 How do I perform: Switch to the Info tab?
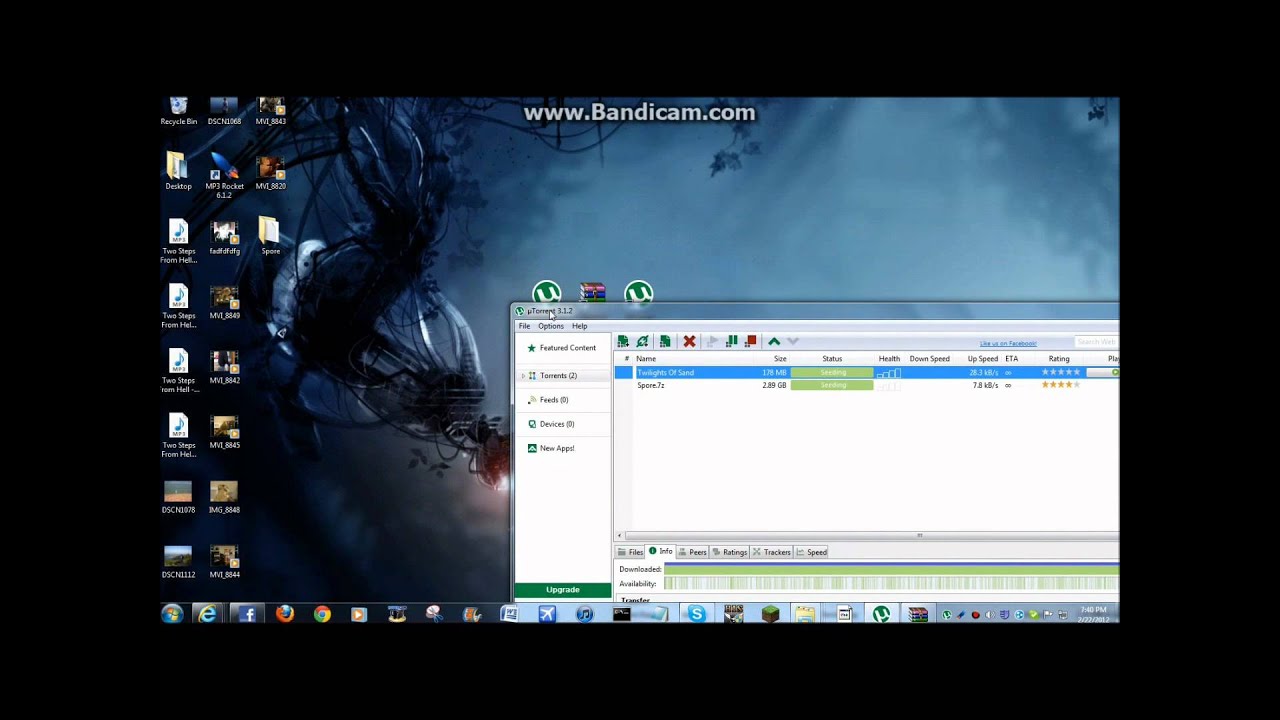[661, 552]
